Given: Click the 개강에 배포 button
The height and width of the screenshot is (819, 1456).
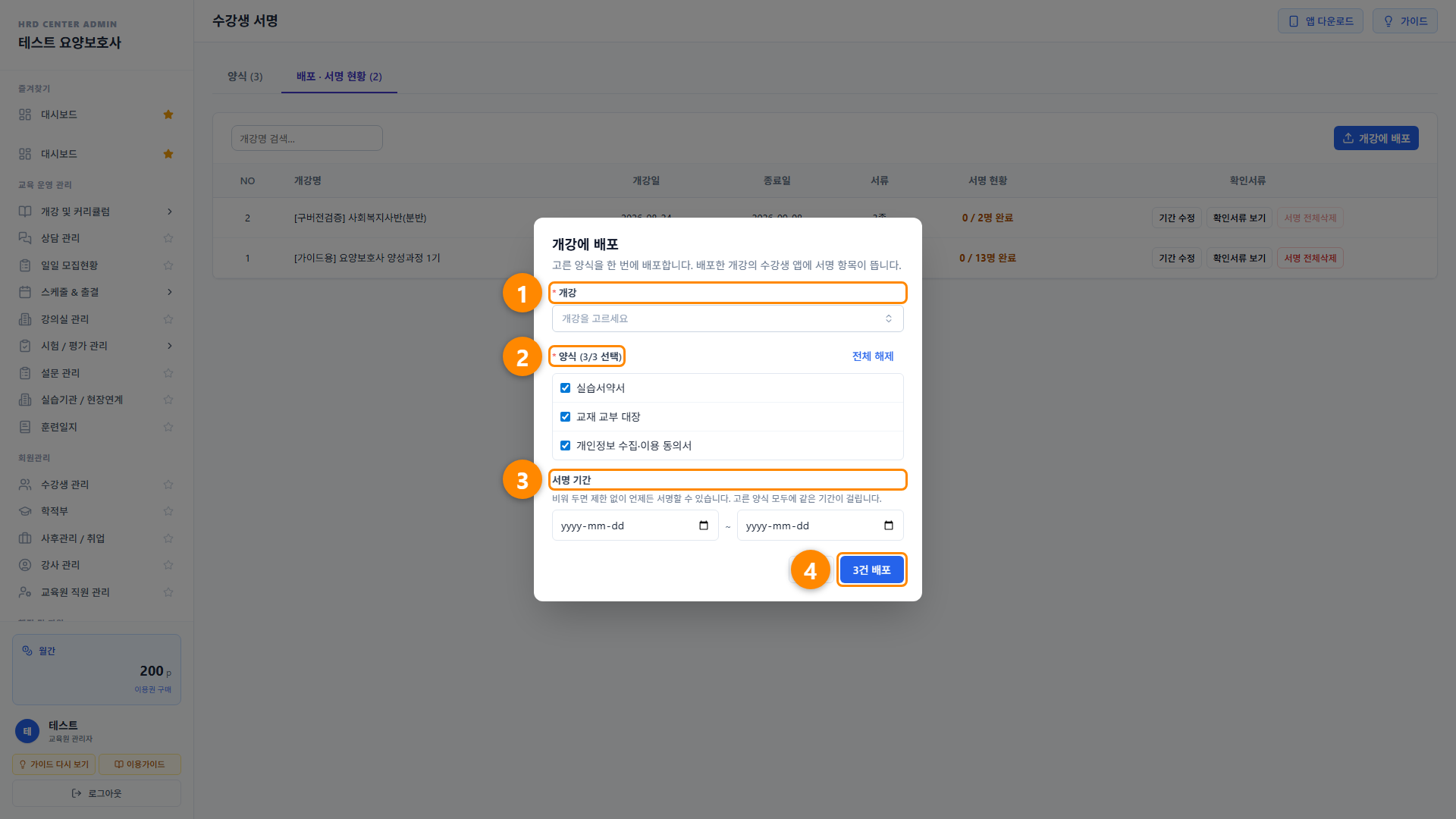Looking at the screenshot, I should click(x=1376, y=138).
